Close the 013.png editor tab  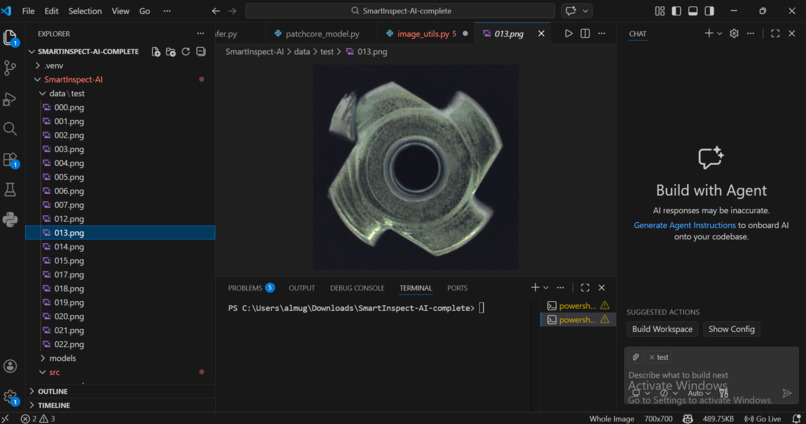(541, 33)
